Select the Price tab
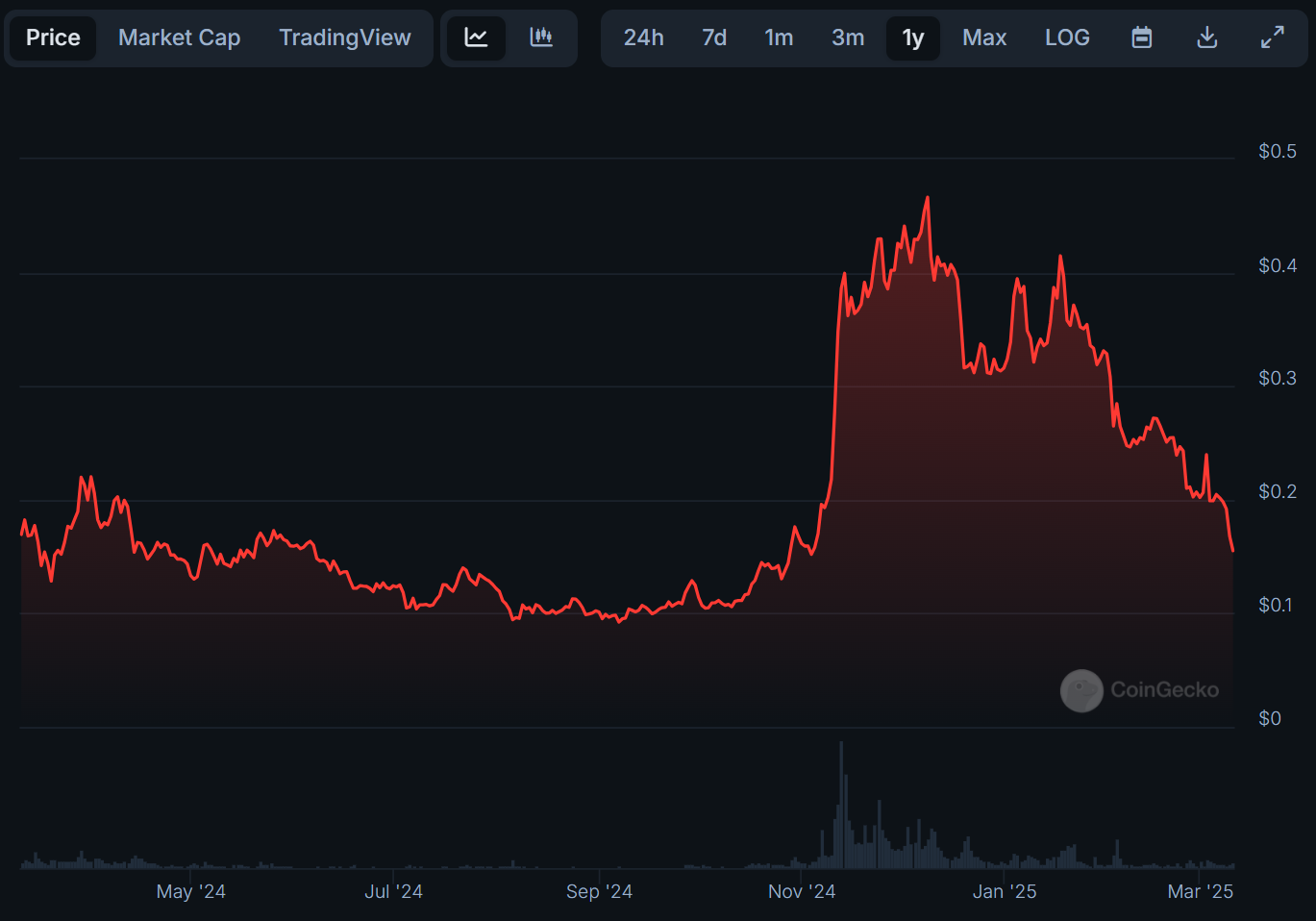 53,38
